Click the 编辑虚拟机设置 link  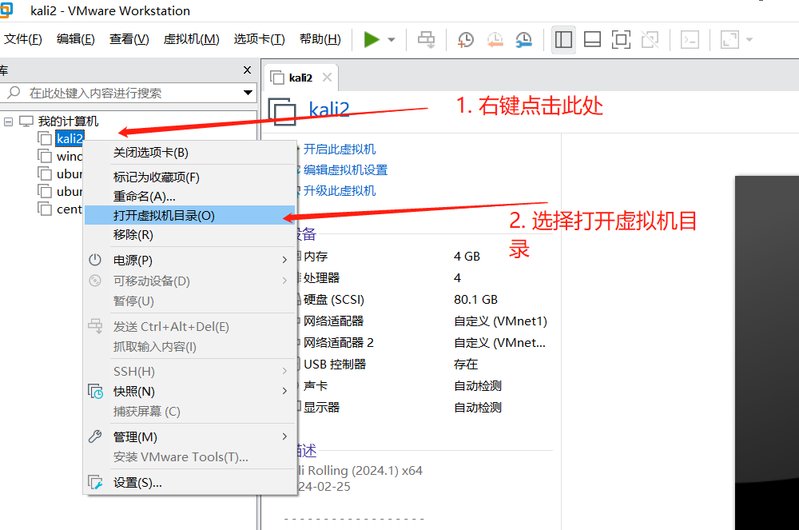coord(345,170)
